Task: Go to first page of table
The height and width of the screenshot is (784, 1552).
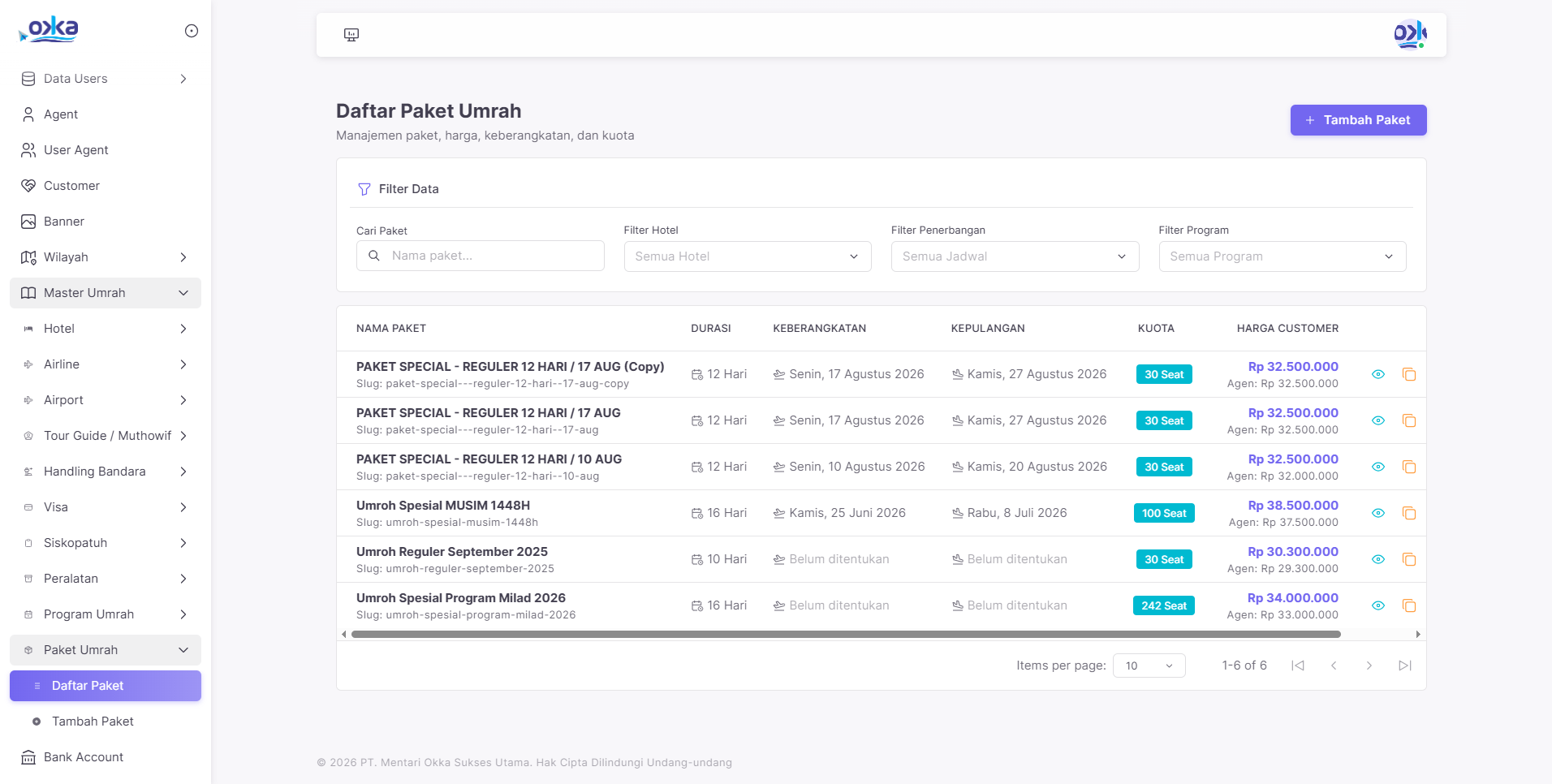Action: point(1298,666)
